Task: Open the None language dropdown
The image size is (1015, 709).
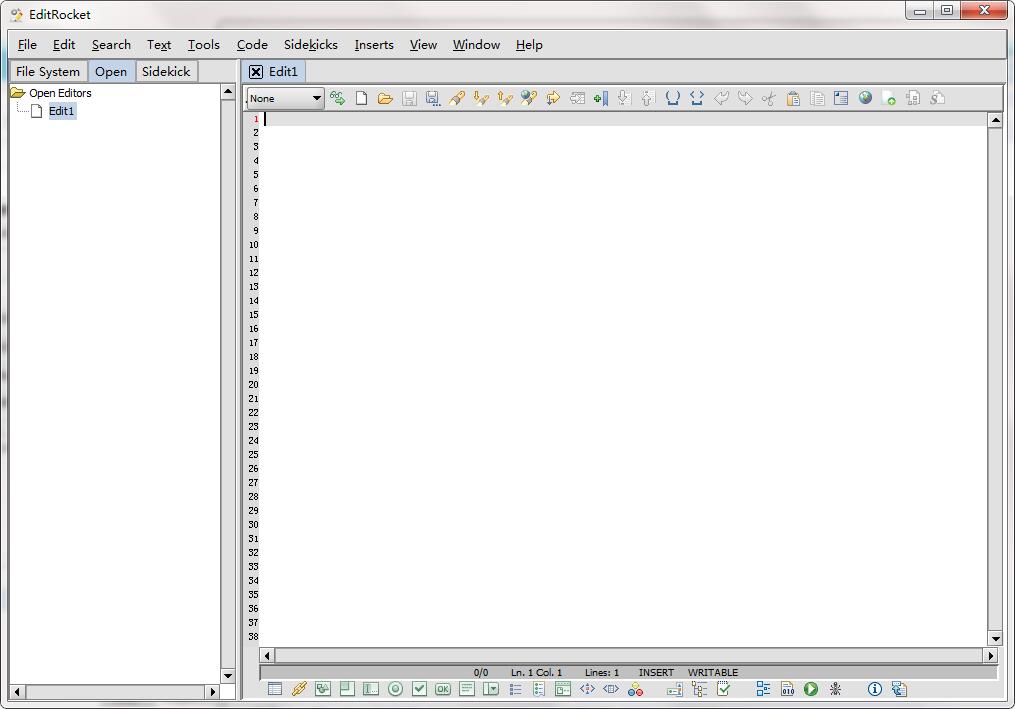Action: (x=285, y=98)
